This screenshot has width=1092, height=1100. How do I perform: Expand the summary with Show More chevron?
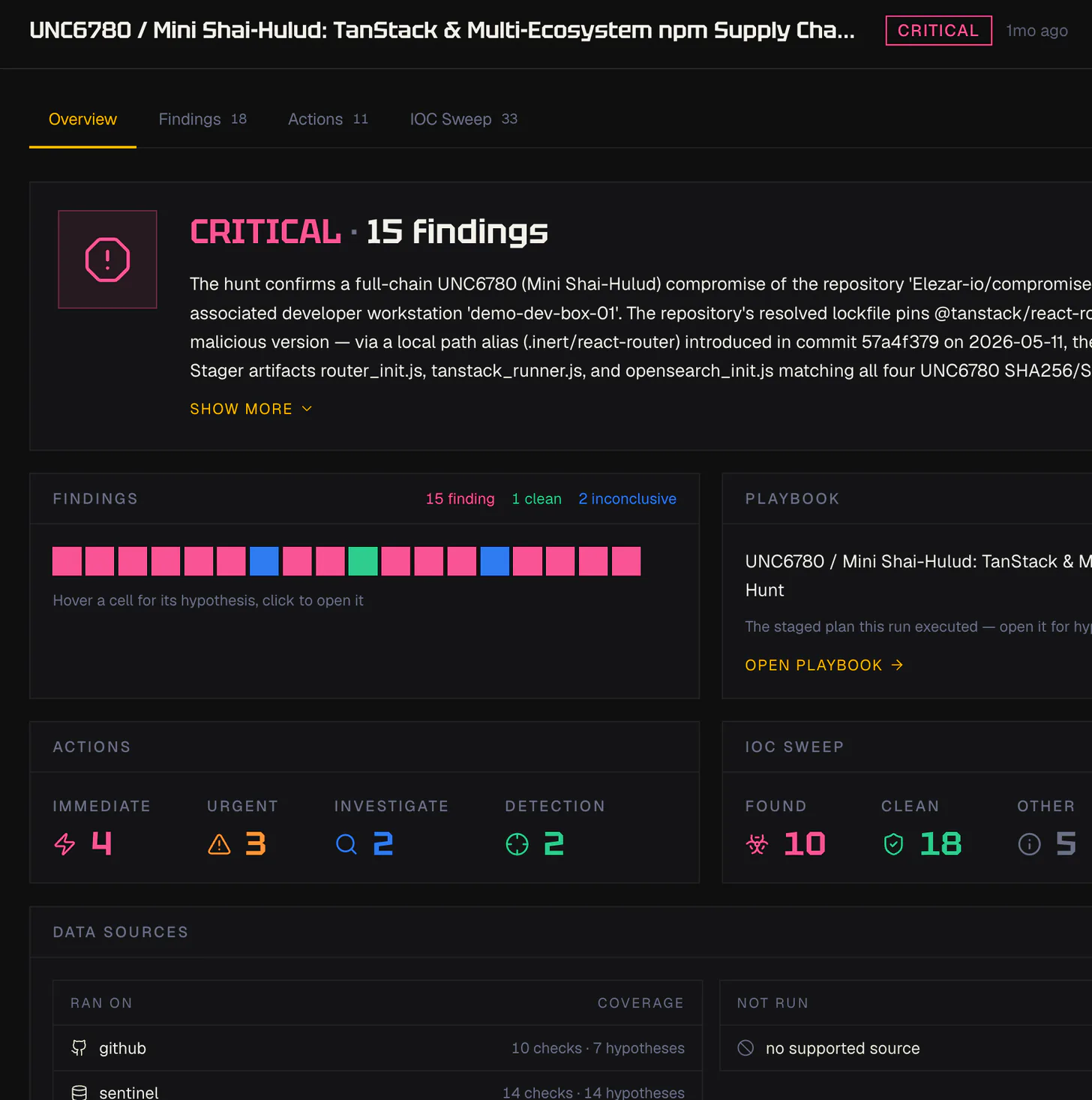click(x=307, y=408)
